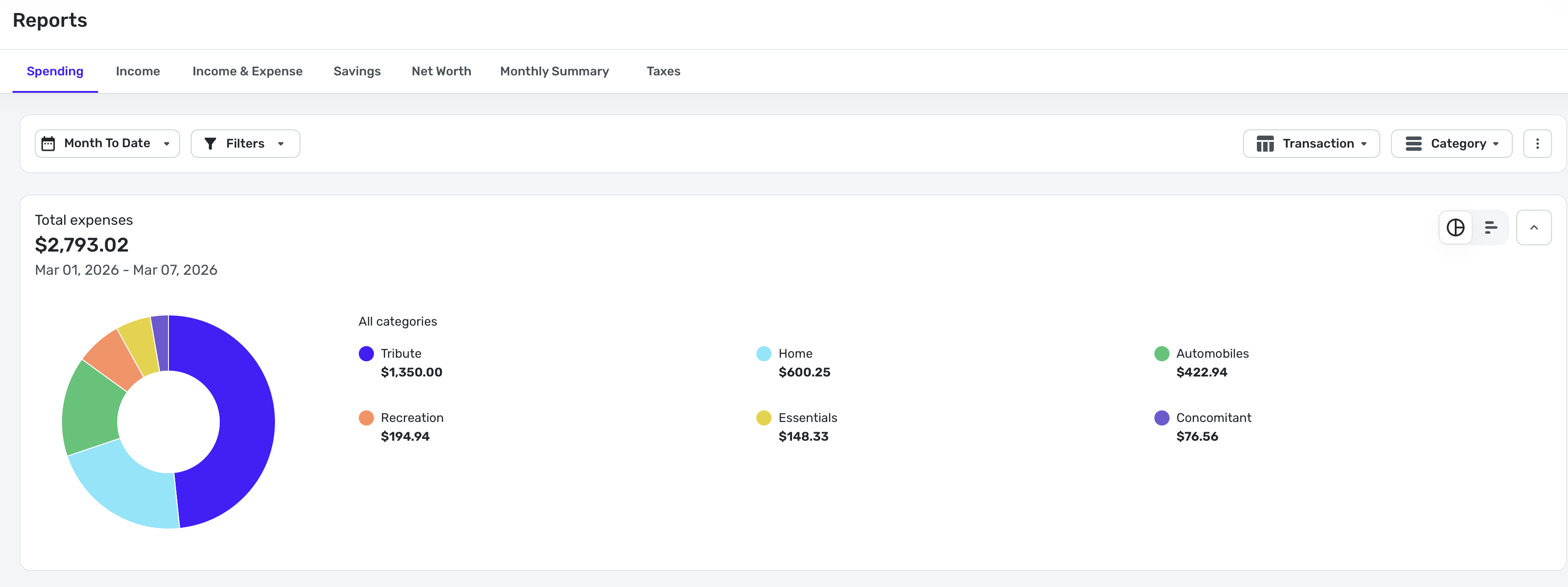Select the Tribute category legend item
This screenshot has height=587, width=1568.
coord(401,354)
